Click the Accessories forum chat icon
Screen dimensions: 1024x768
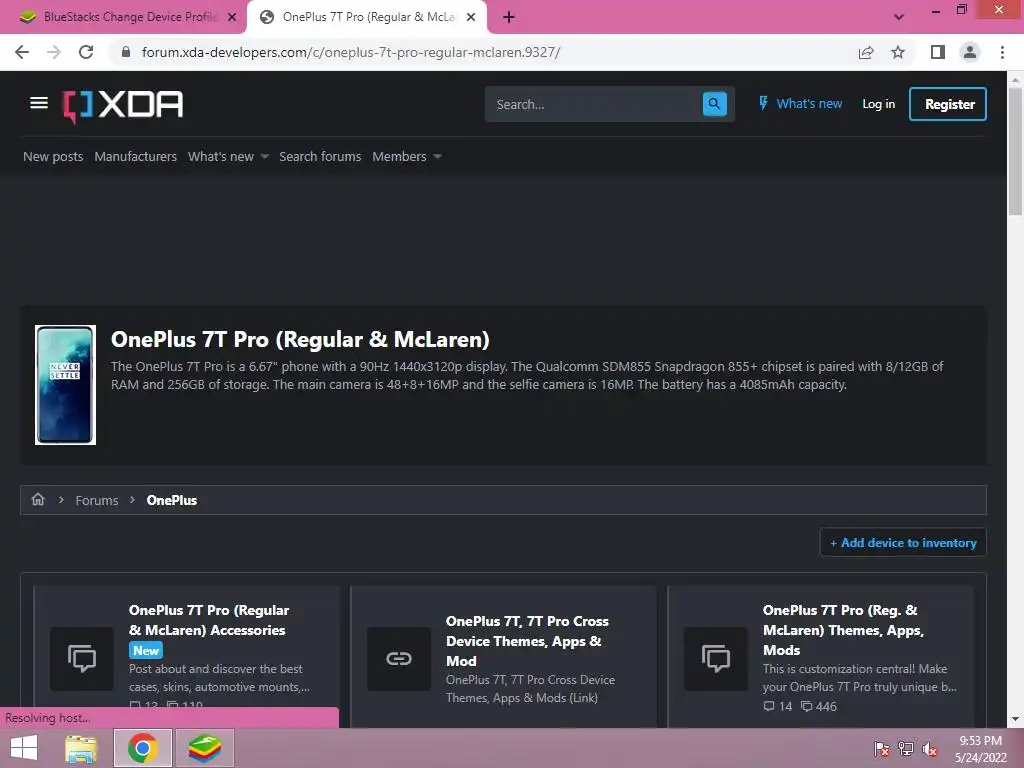point(82,658)
